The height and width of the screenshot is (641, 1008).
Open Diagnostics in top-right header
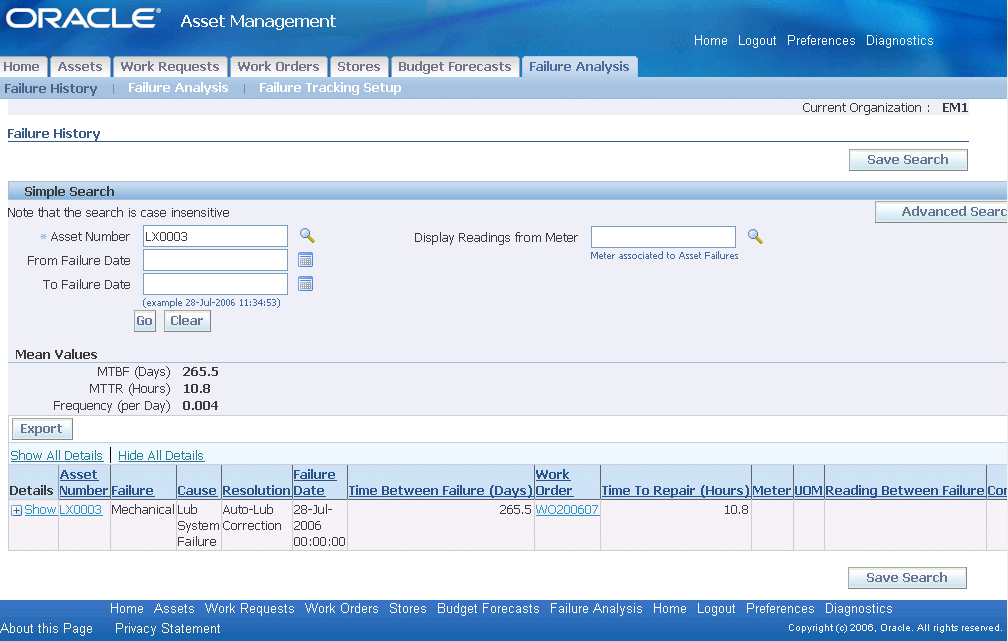pos(899,41)
